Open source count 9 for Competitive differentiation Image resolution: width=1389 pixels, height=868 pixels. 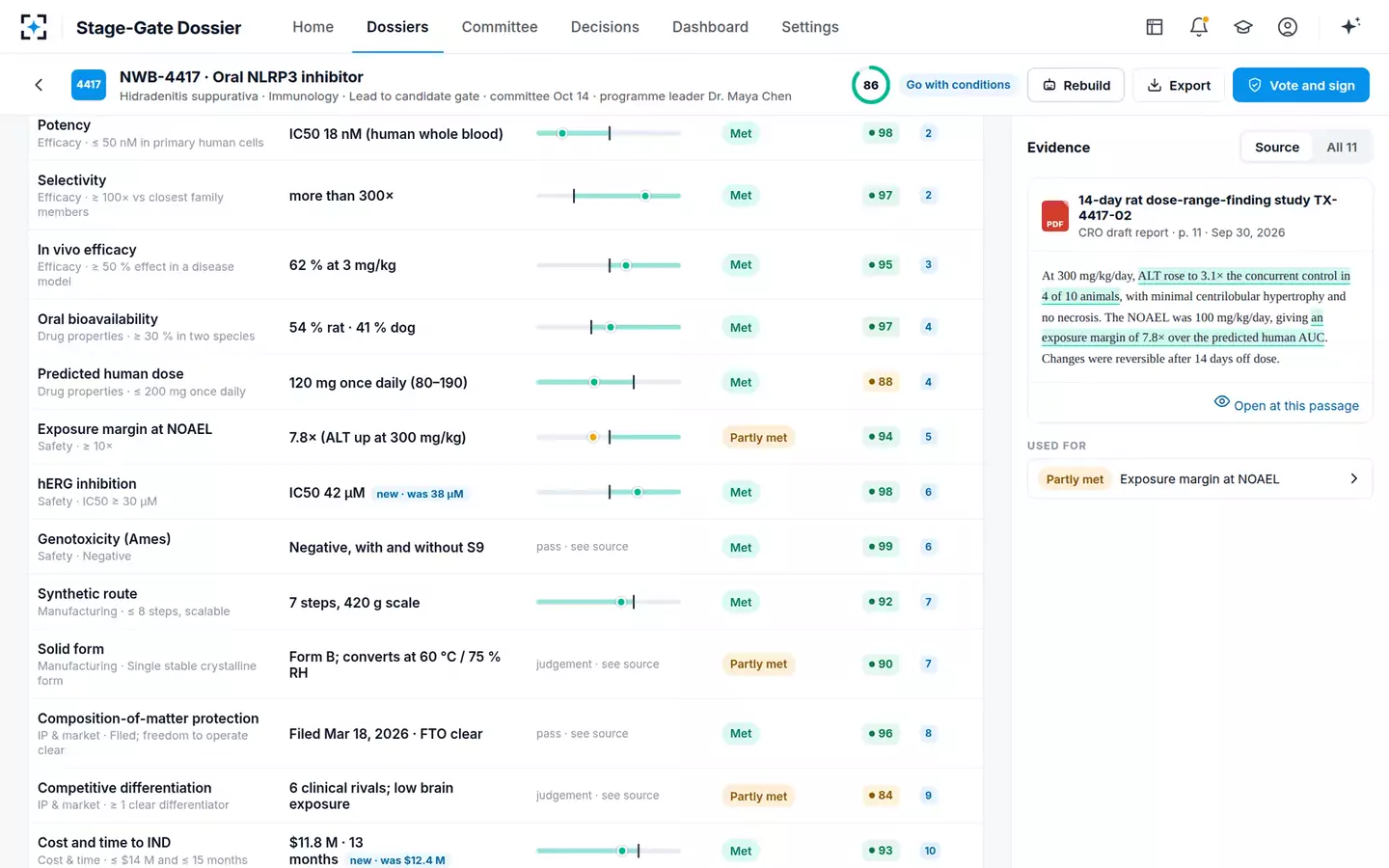(x=929, y=796)
